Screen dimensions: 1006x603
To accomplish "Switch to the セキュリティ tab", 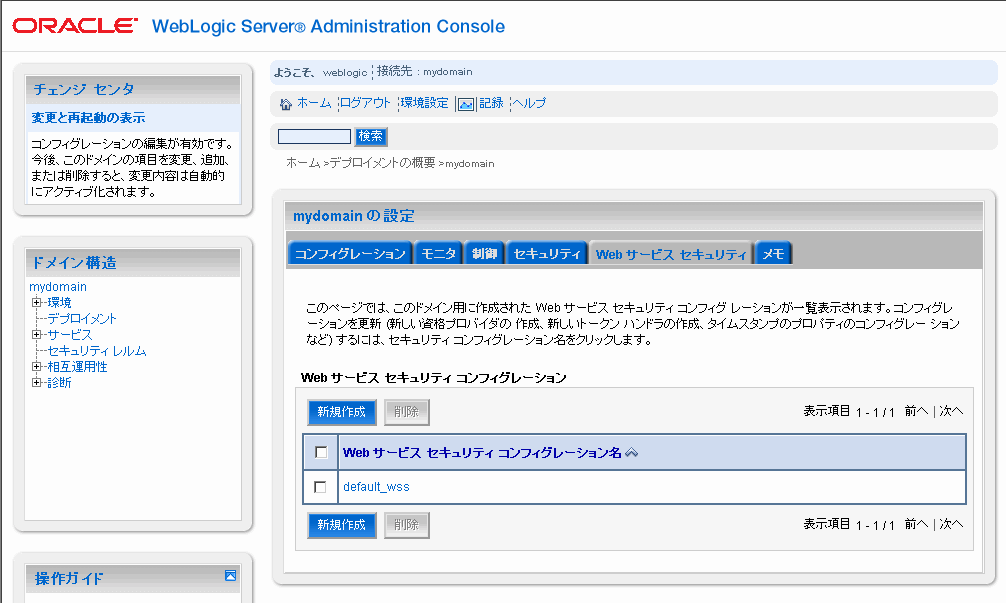I will [x=547, y=253].
